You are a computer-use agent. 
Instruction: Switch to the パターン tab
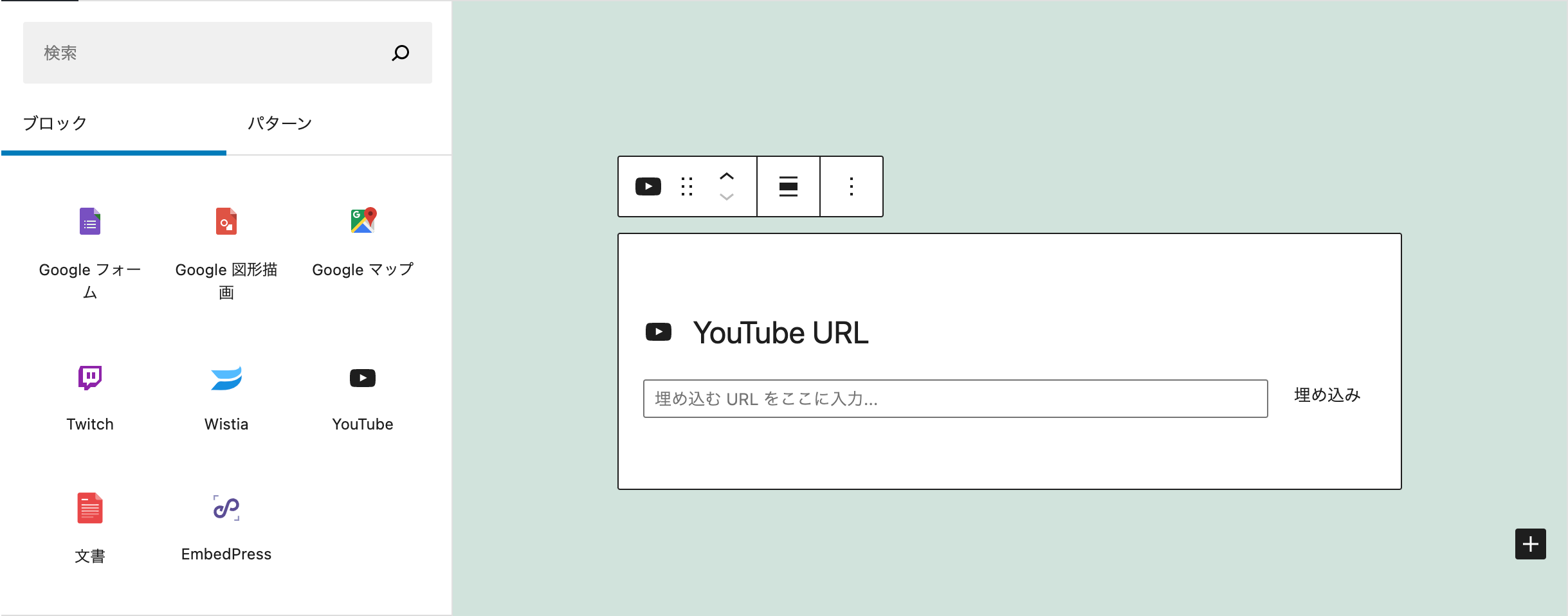339,123
